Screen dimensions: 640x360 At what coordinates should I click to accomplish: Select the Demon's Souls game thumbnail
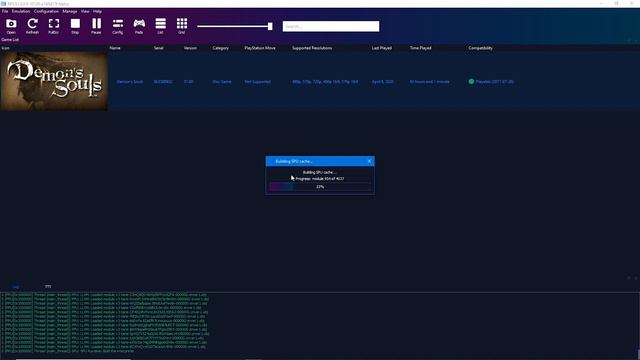[54, 81]
